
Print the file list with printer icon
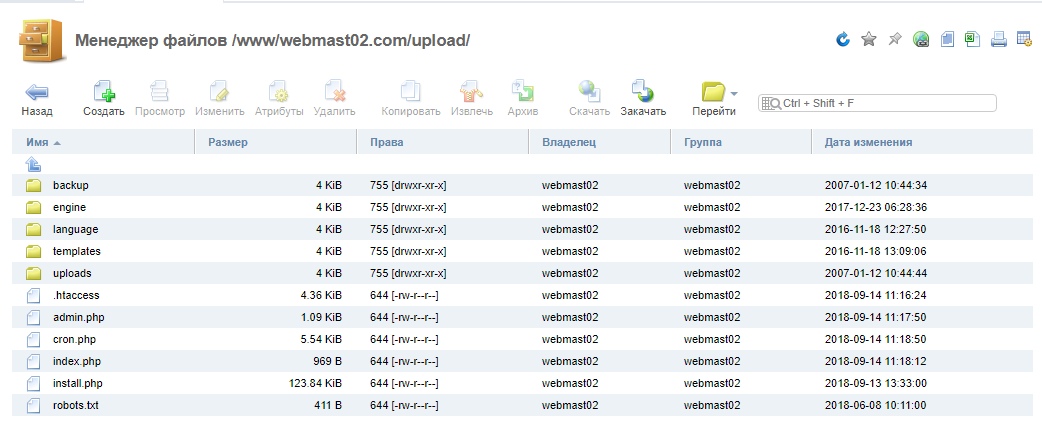click(x=998, y=40)
